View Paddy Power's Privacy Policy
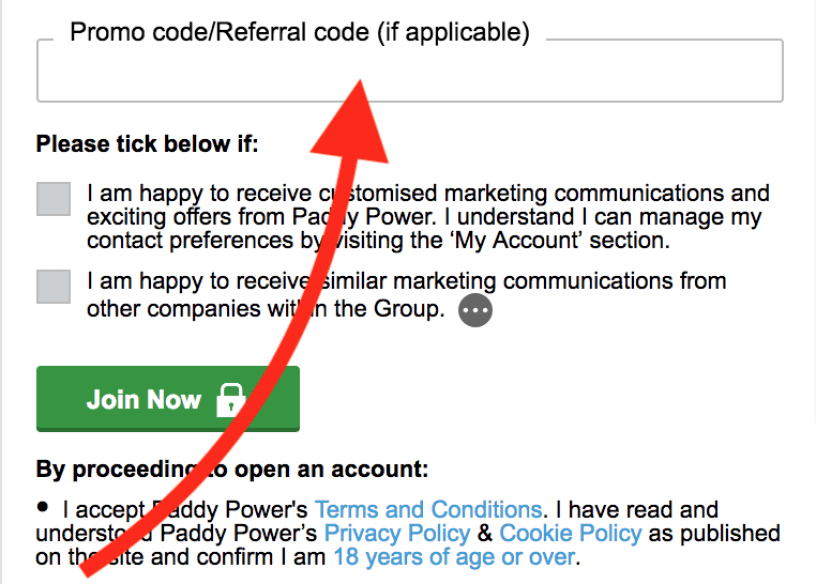Image resolution: width=816 pixels, height=584 pixels. point(396,533)
